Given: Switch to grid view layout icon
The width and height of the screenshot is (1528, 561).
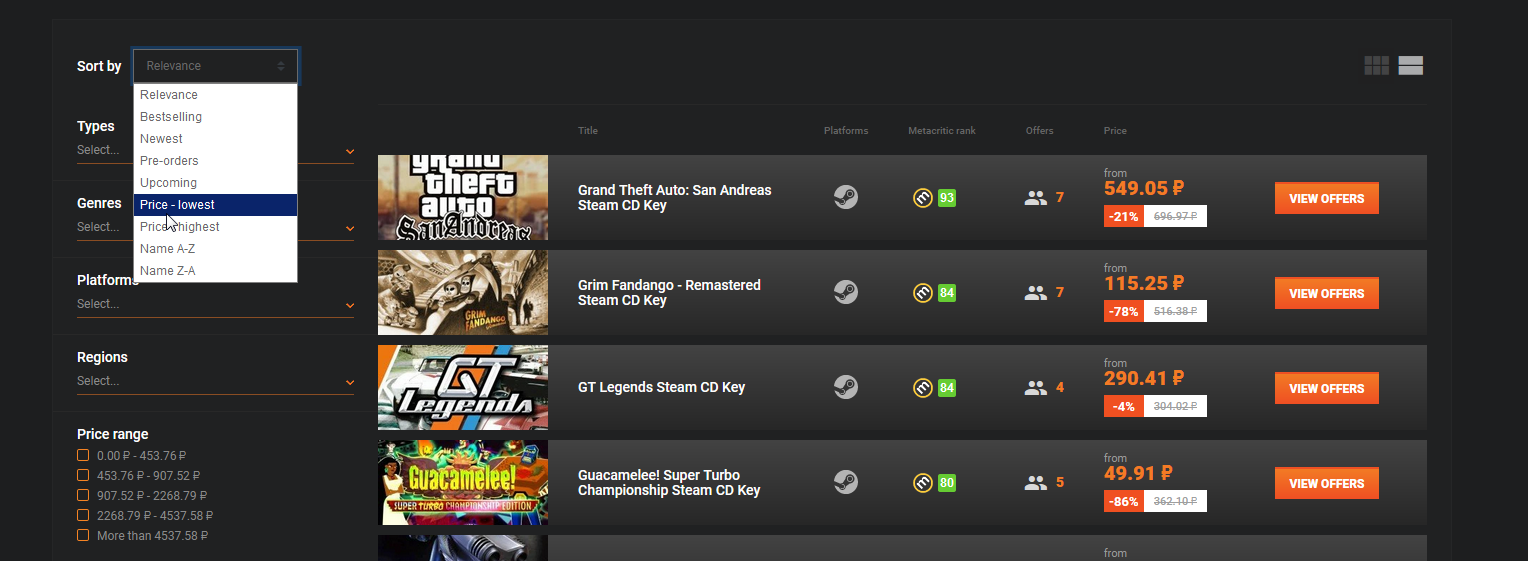Looking at the screenshot, I should pos(1377,66).
